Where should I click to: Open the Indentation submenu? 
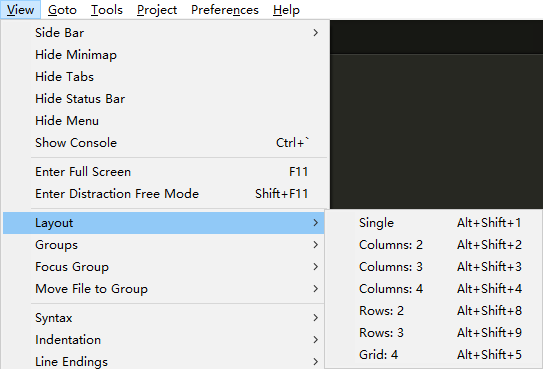tap(163, 340)
